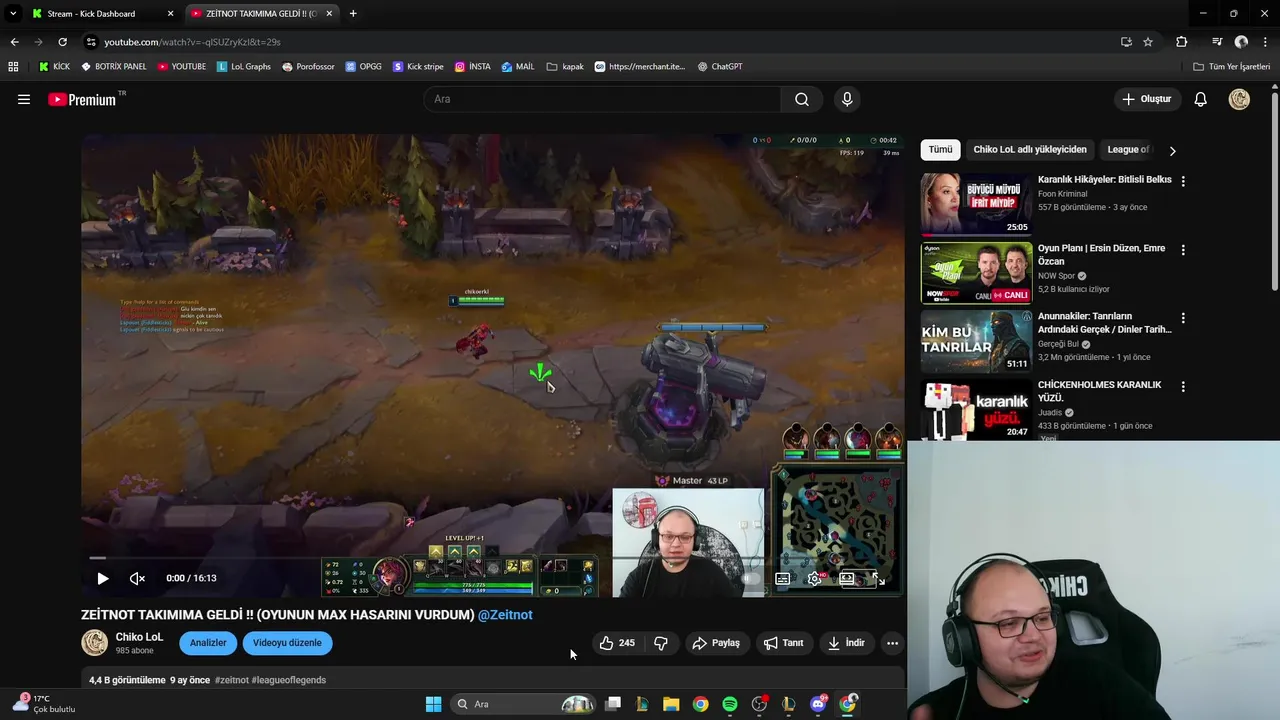Select the League of chip

tap(1129, 150)
